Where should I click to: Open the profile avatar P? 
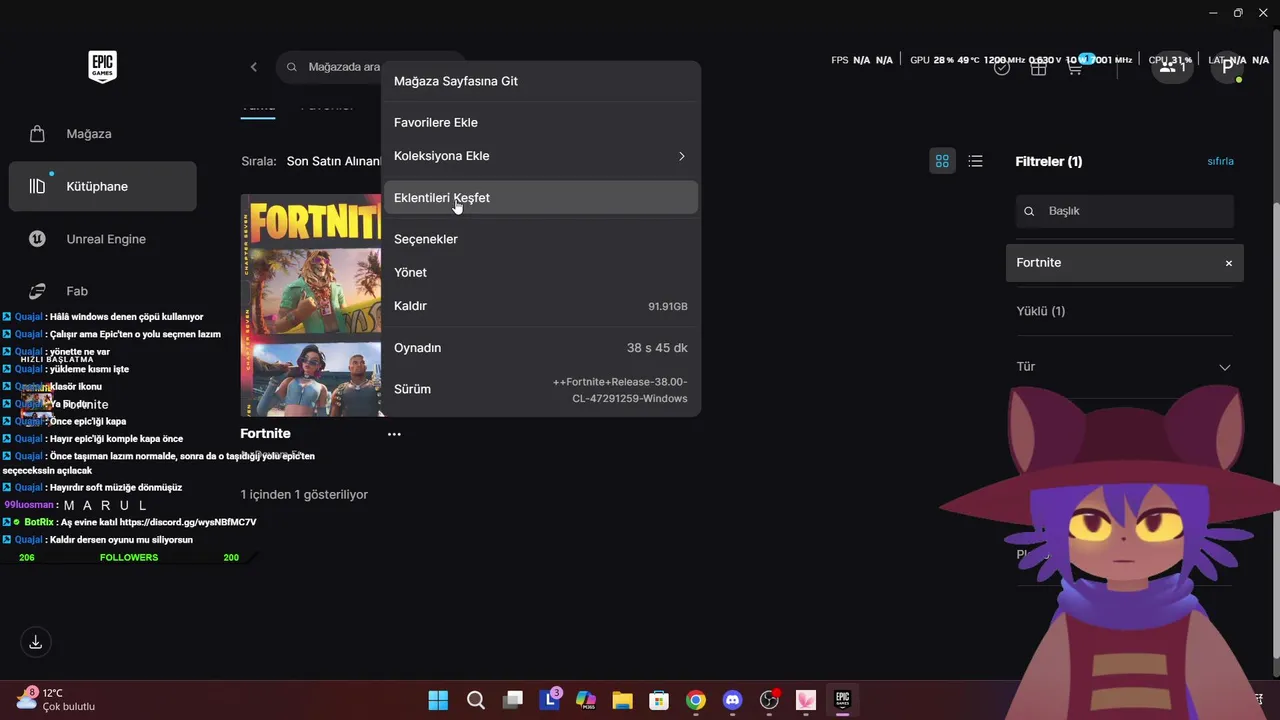(x=1227, y=67)
